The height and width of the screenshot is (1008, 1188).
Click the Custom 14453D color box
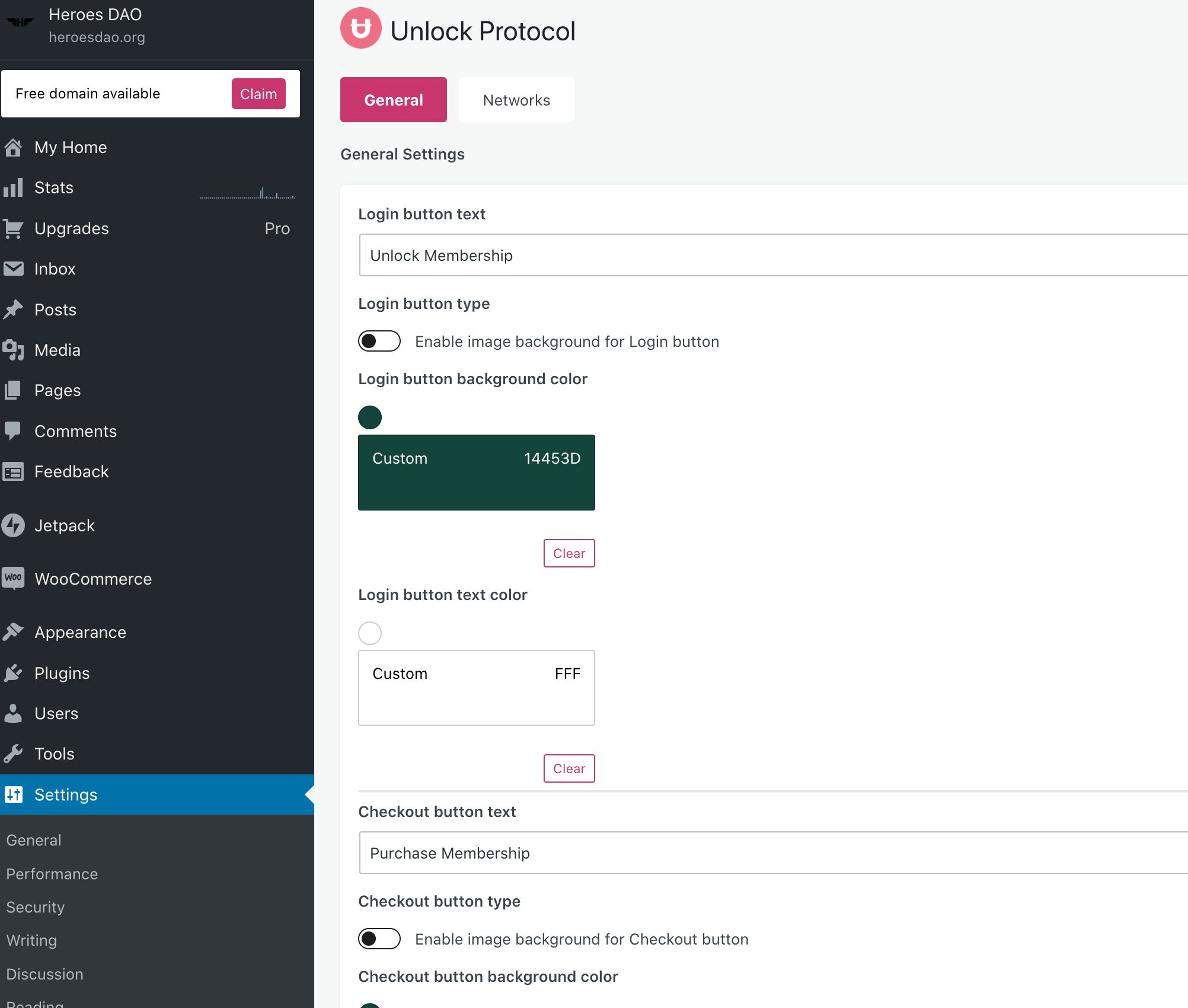(477, 473)
